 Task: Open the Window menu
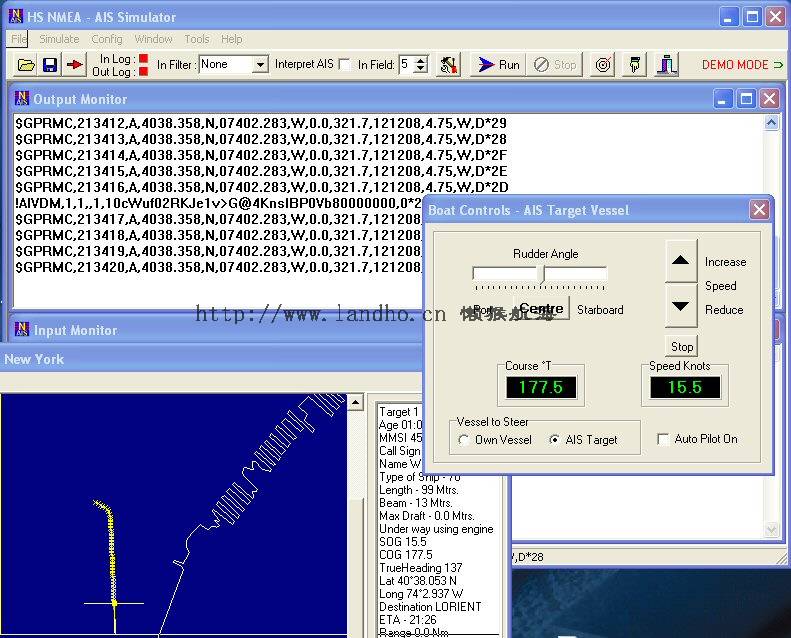tap(153, 39)
